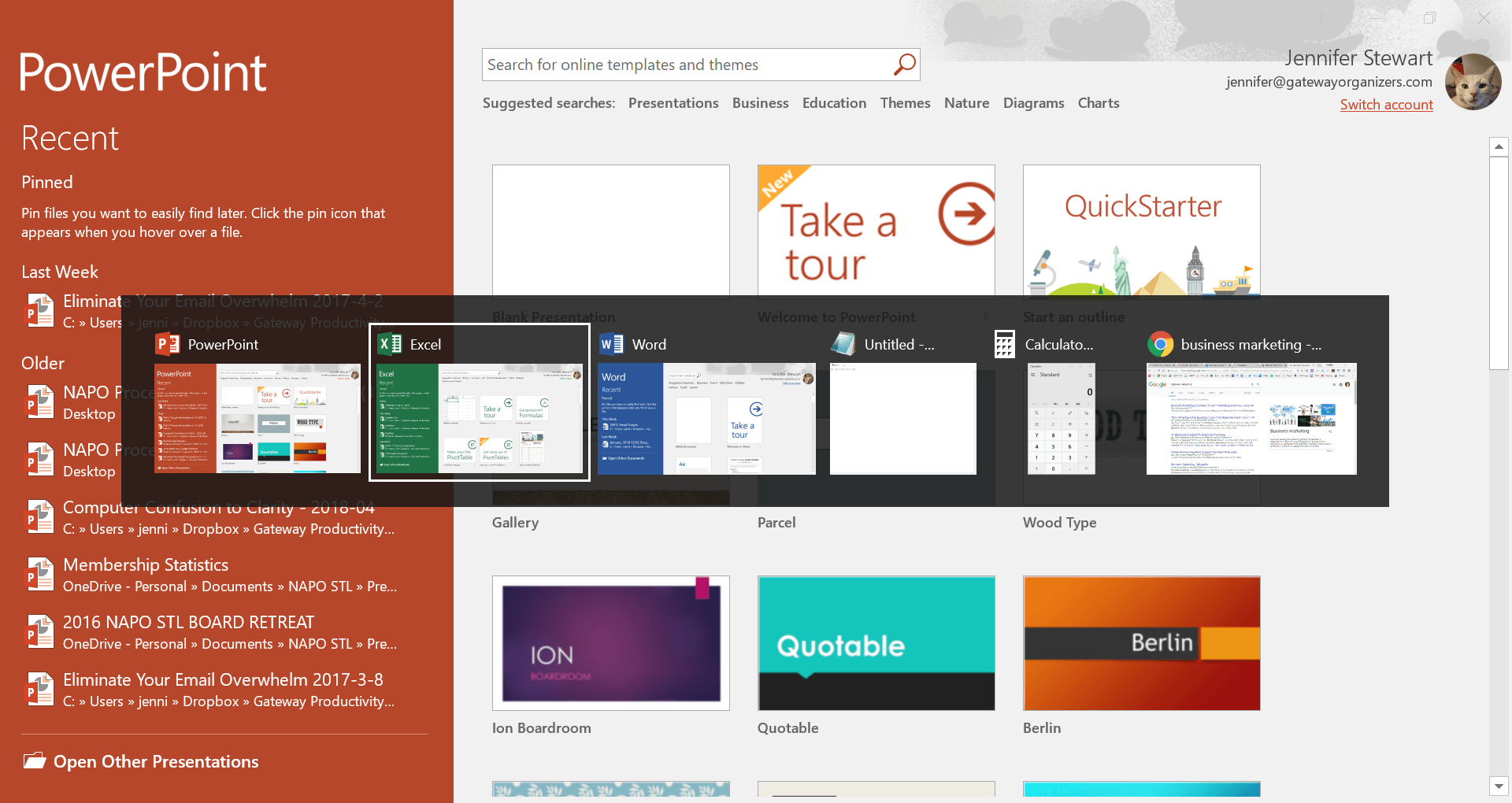Click Jennifer Stewart's profile picture
The width and height of the screenshot is (1512, 803).
point(1473,82)
